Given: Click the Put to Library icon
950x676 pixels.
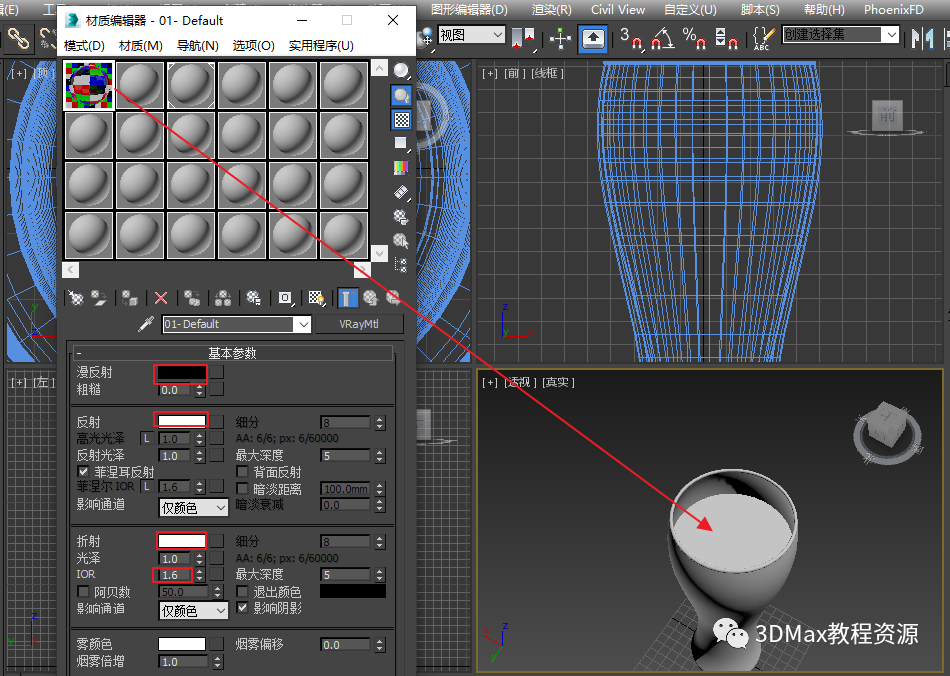Looking at the screenshot, I should [x=254, y=297].
